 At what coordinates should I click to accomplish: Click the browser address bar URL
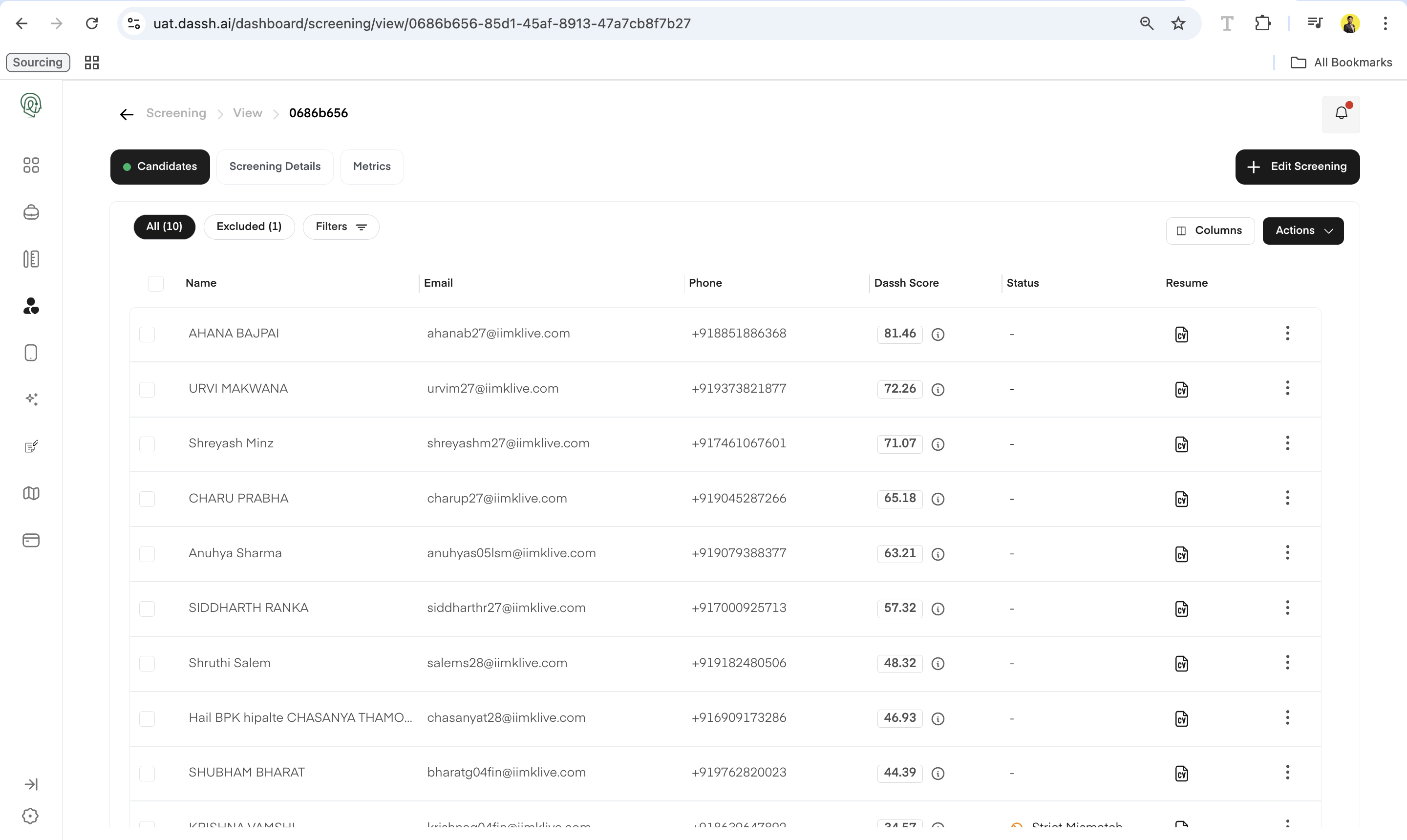pyautogui.click(x=421, y=23)
